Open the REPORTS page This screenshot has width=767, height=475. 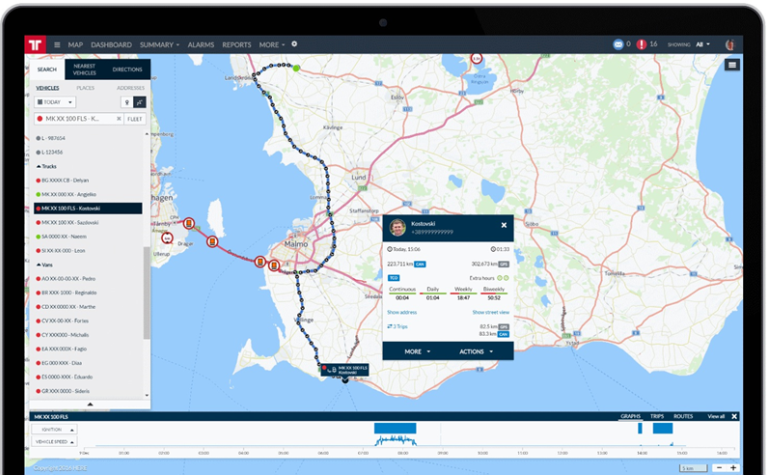tap(236, 45)
